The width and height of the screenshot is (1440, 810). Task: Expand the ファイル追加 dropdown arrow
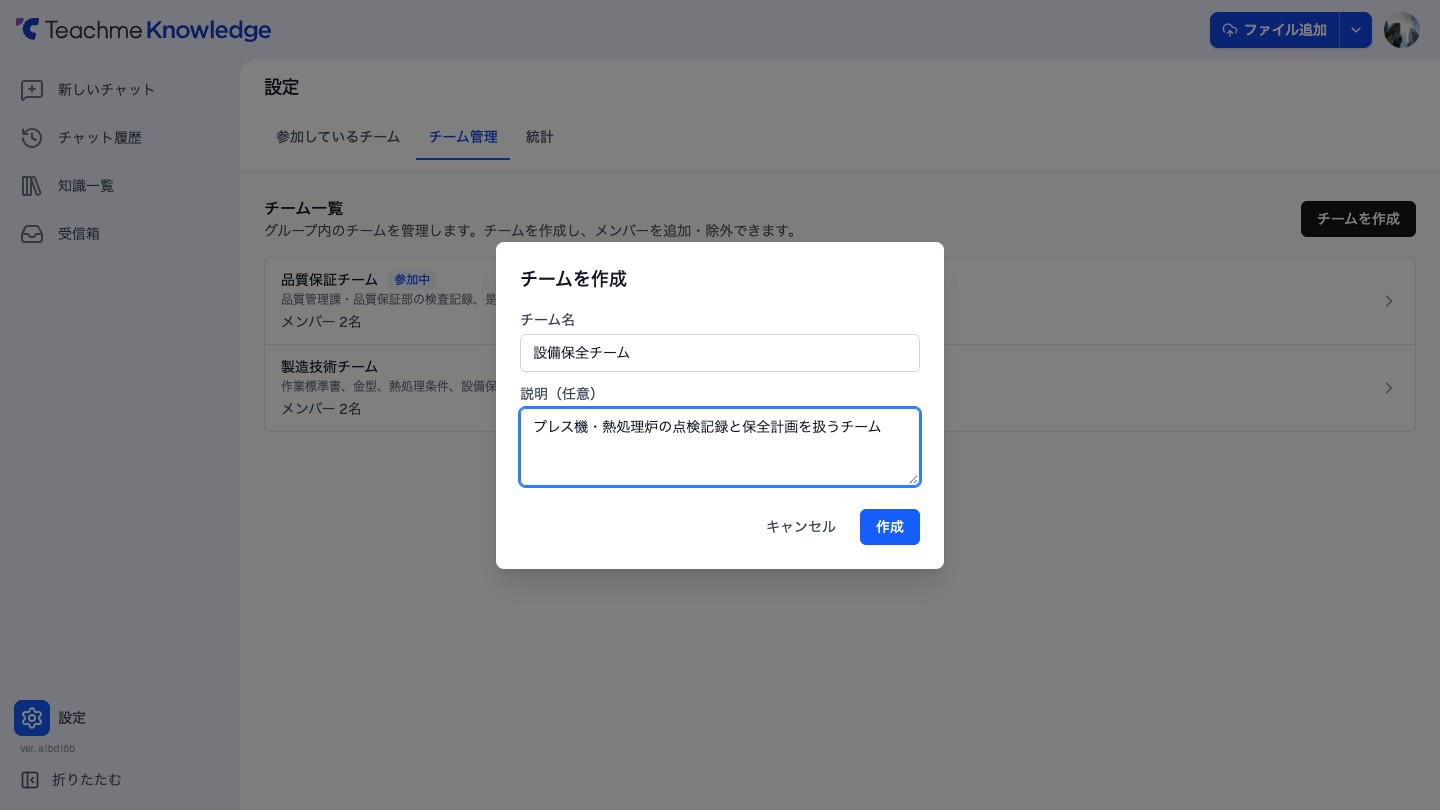1356,30
